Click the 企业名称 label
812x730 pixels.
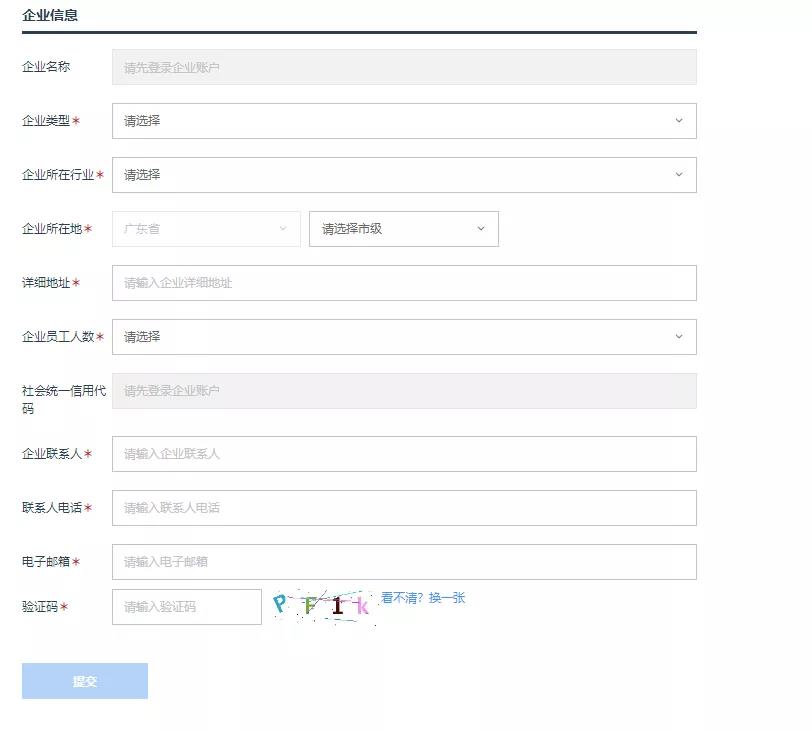point(46,66)
